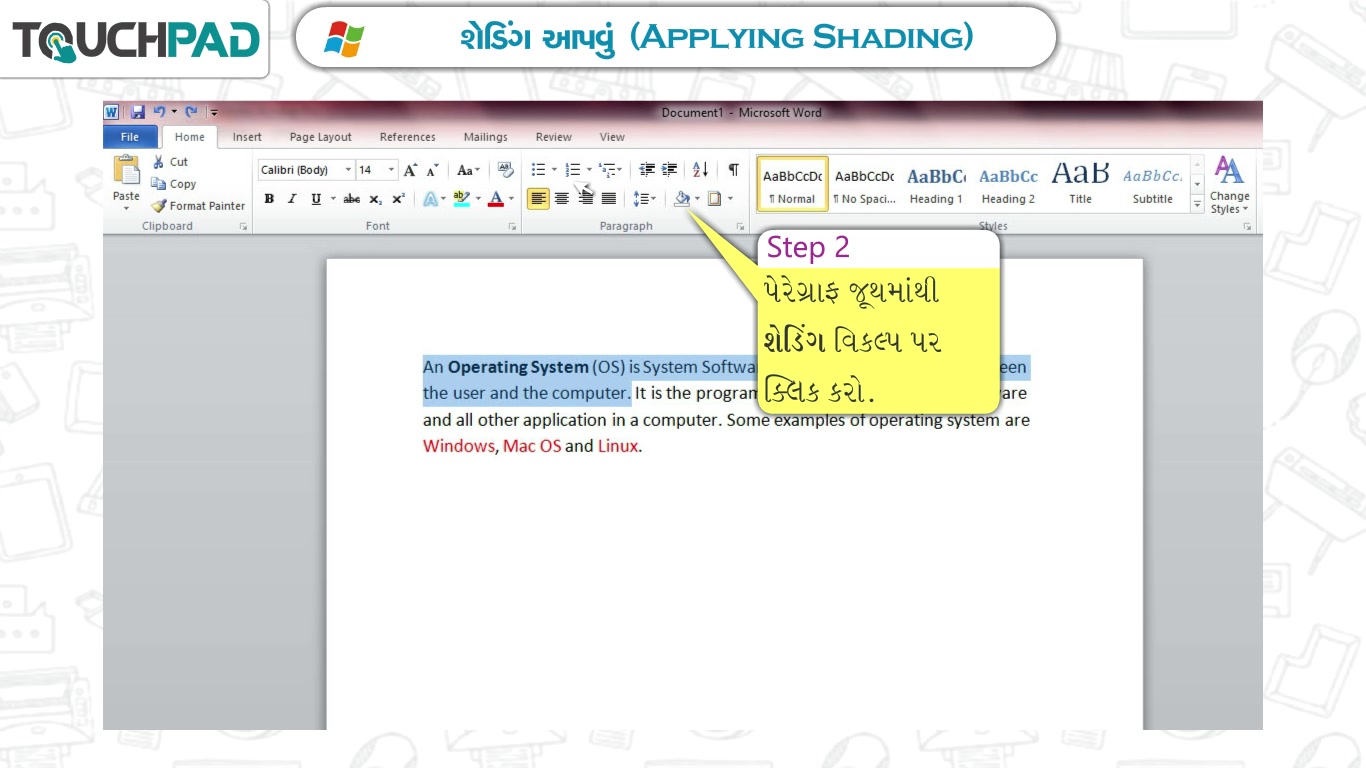Select Justify alignment
Viewport: 1366px width, 768px height.
[x=608, y=199]
